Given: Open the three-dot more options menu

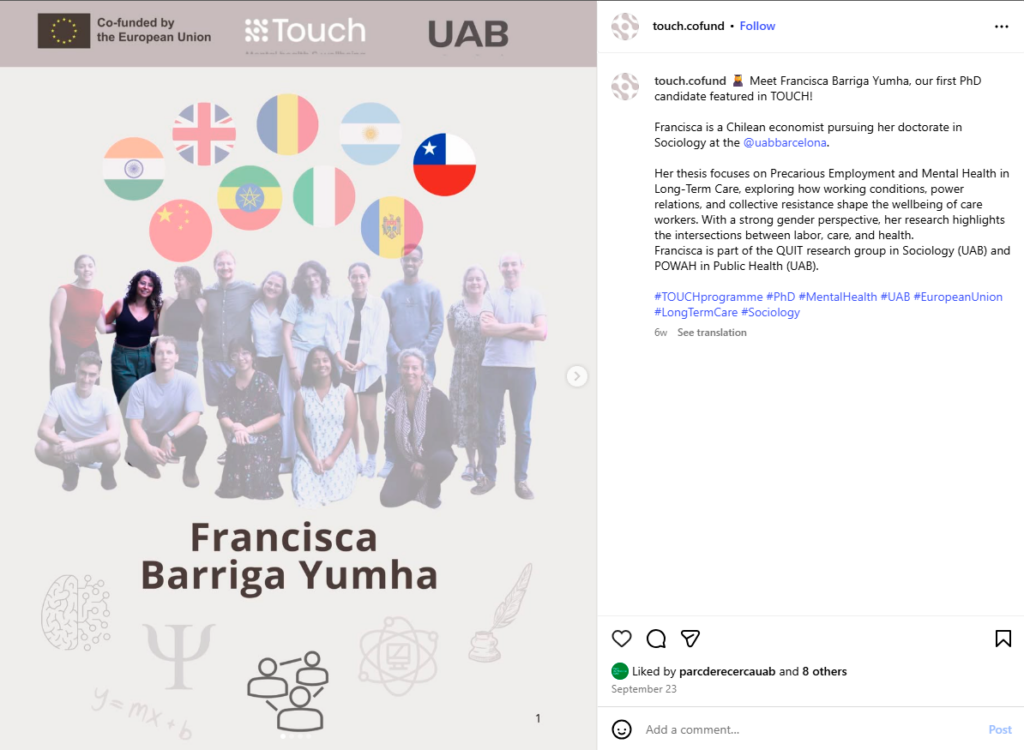Looking at the screenshot, I should [x=1002, y=26].
